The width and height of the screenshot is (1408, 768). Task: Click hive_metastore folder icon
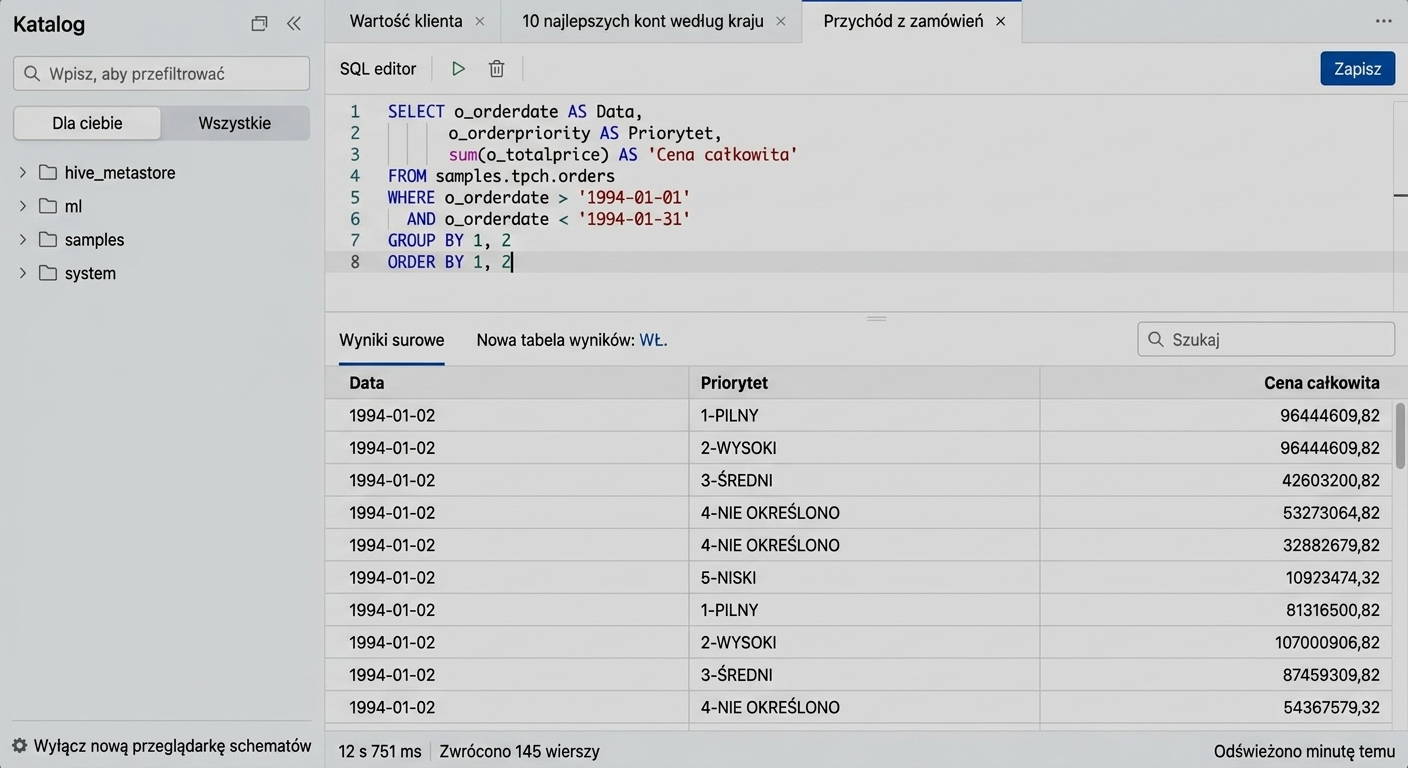pyautogui.click(x=48, y=172)
